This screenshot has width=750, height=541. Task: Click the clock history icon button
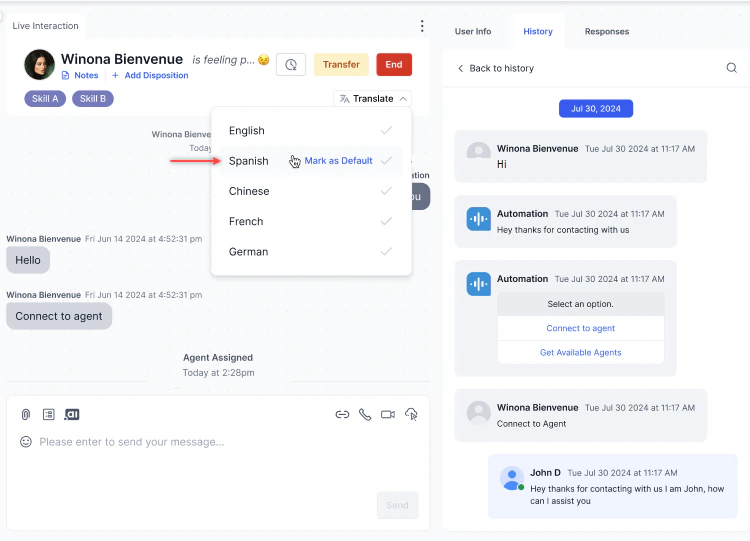(291, 65)
